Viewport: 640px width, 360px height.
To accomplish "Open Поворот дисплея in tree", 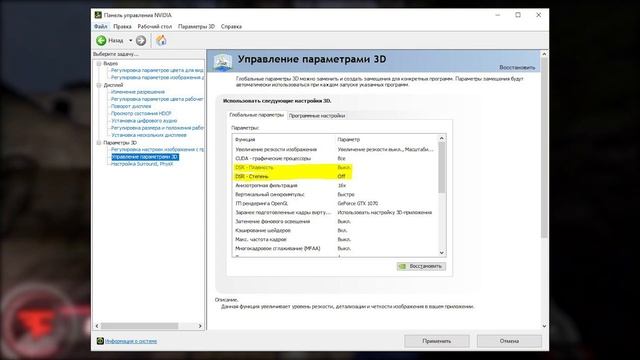I will (131, 107).
